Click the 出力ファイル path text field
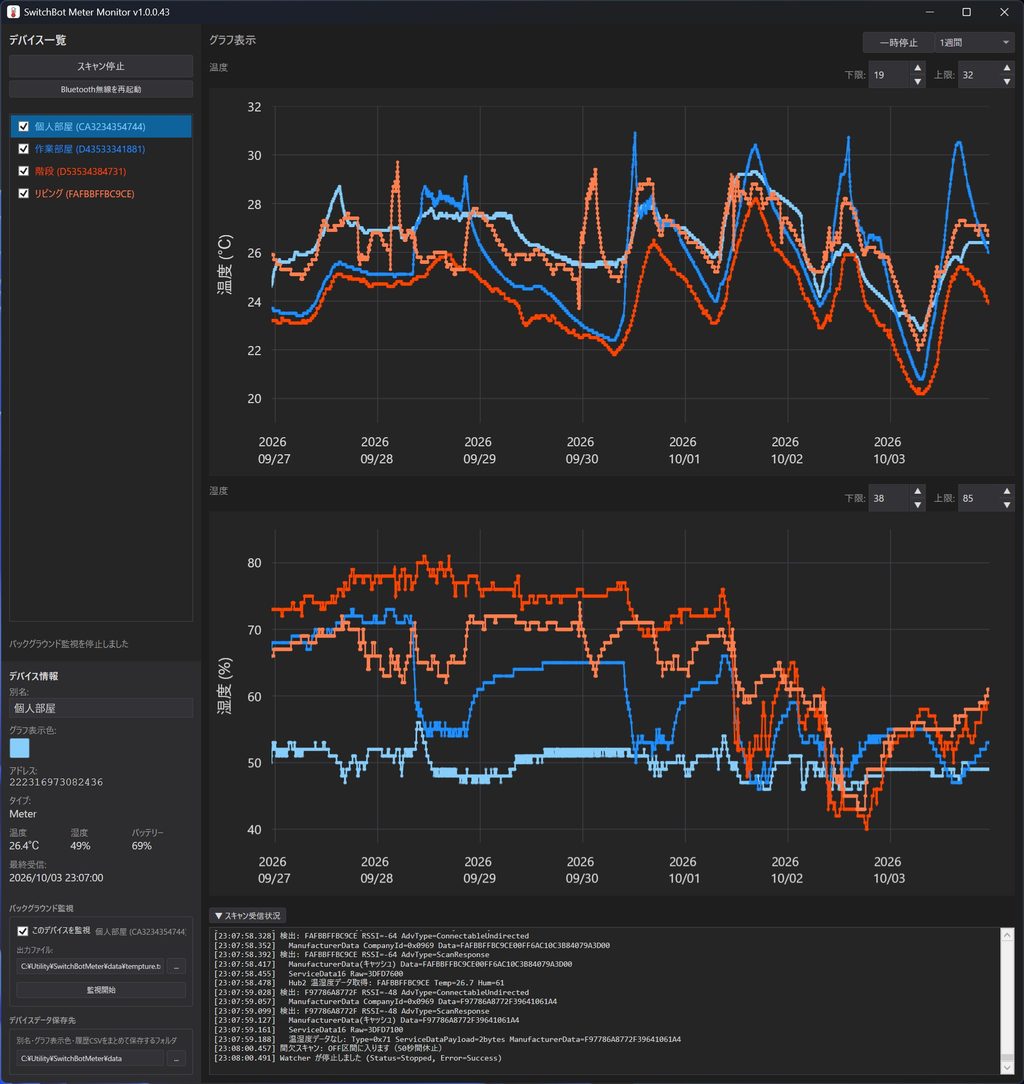The width and height of the screenshot is (1024, 1084). point(91,966)
